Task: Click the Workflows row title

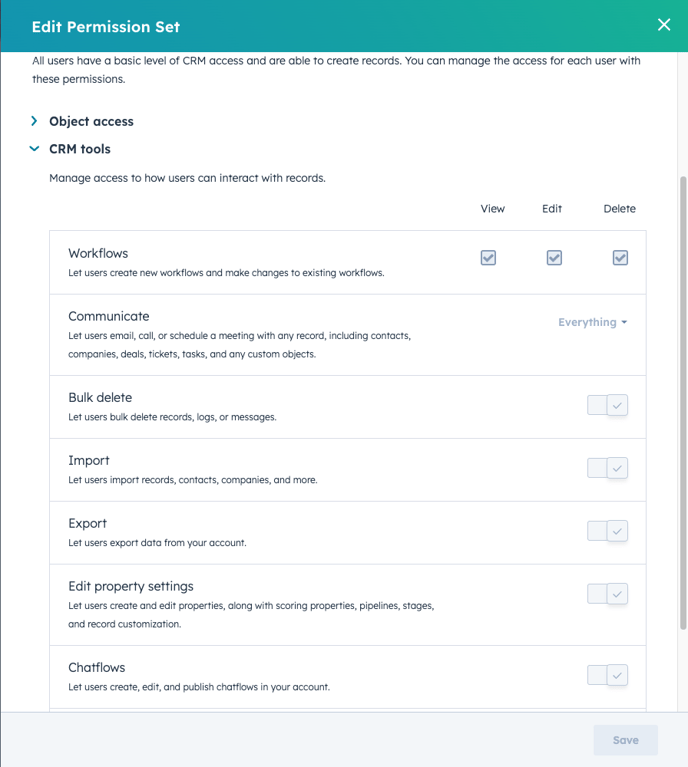Action: (x=98, y=254)
